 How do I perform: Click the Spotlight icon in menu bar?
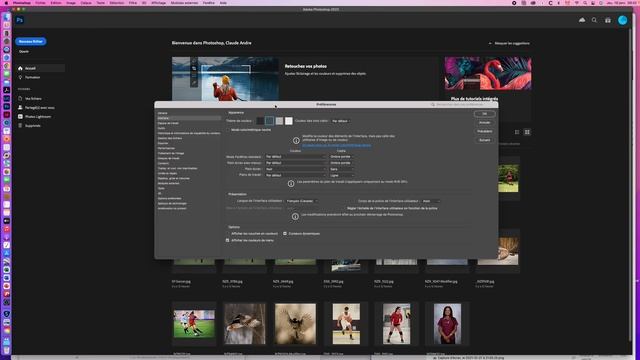(x=585, y=3)
